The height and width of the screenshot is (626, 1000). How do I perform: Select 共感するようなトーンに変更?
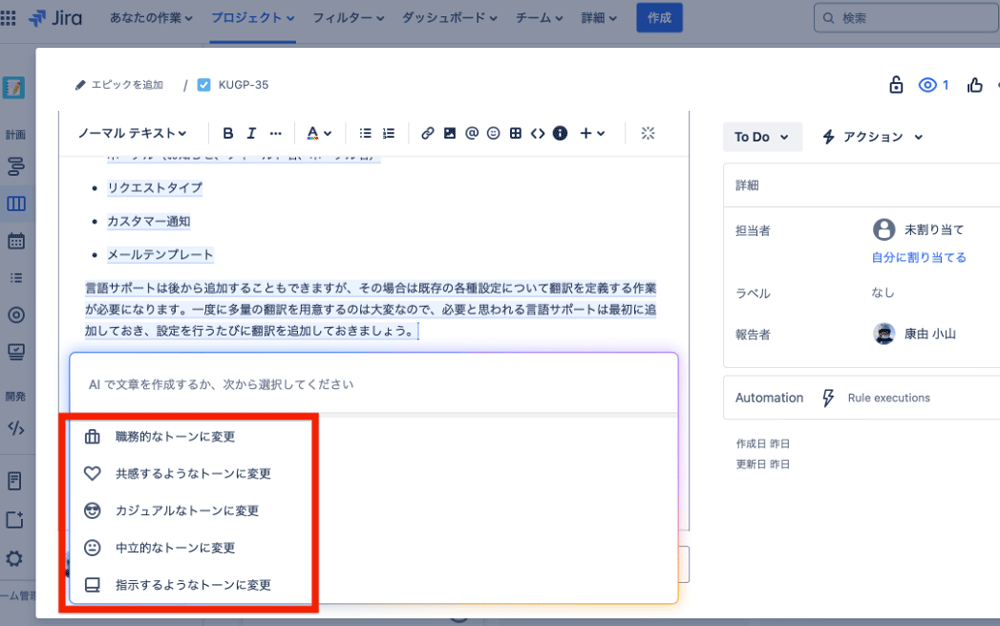click(191, 474)
